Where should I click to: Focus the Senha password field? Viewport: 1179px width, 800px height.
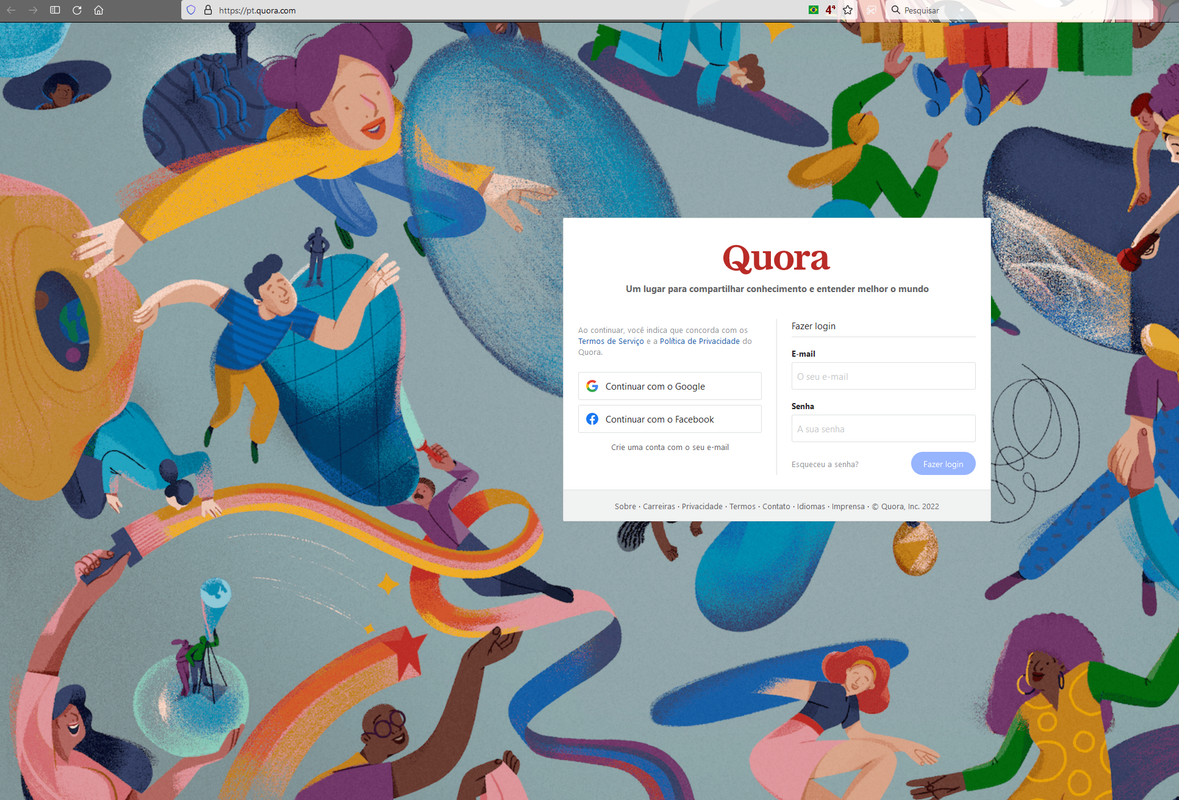point(883,429)
